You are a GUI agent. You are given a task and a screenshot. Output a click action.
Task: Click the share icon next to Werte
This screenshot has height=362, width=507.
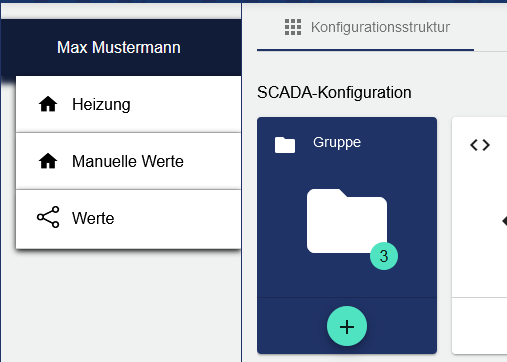[48, 217]
